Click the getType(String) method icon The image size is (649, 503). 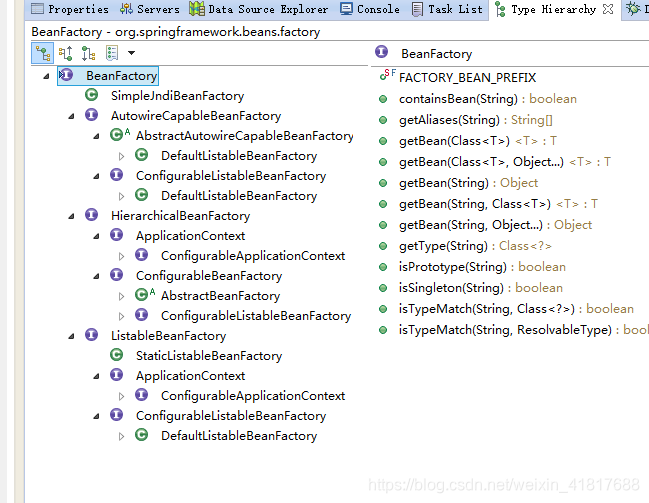(x=383, y=246)
